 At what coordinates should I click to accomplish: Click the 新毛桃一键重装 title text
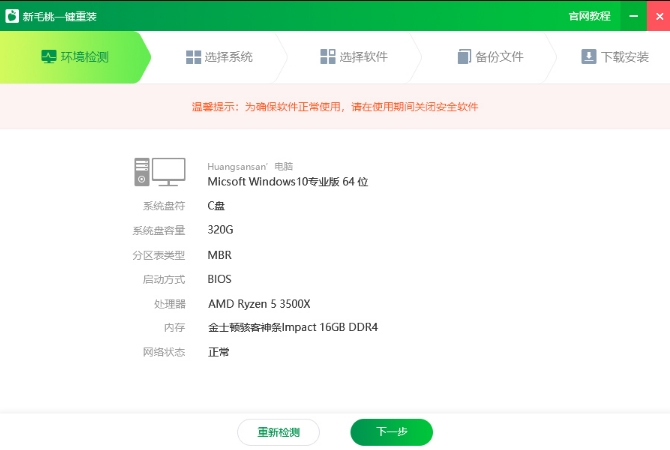[x=59, y=17]
